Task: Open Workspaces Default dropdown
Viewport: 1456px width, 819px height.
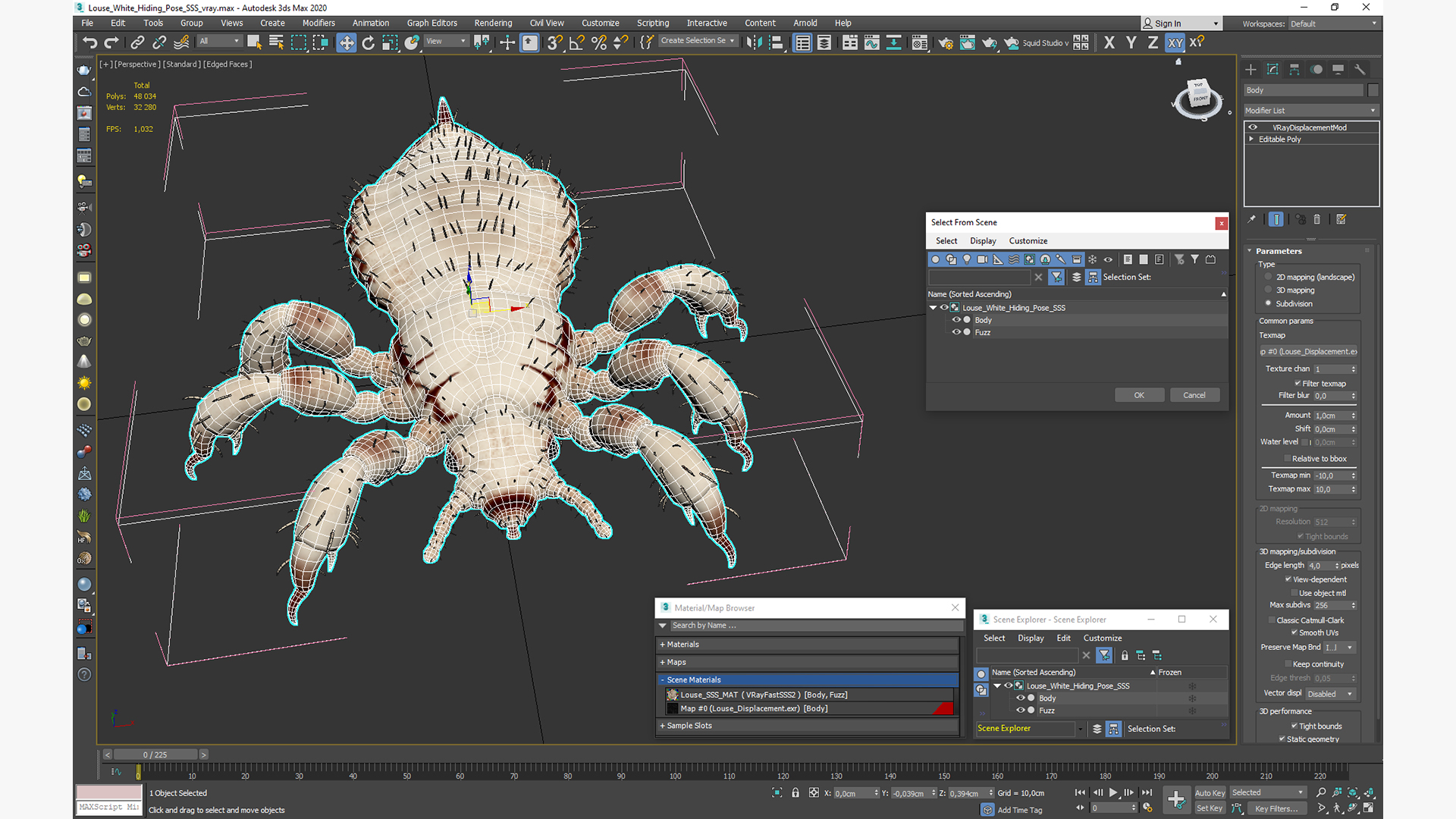Action: coord(1333,24)
